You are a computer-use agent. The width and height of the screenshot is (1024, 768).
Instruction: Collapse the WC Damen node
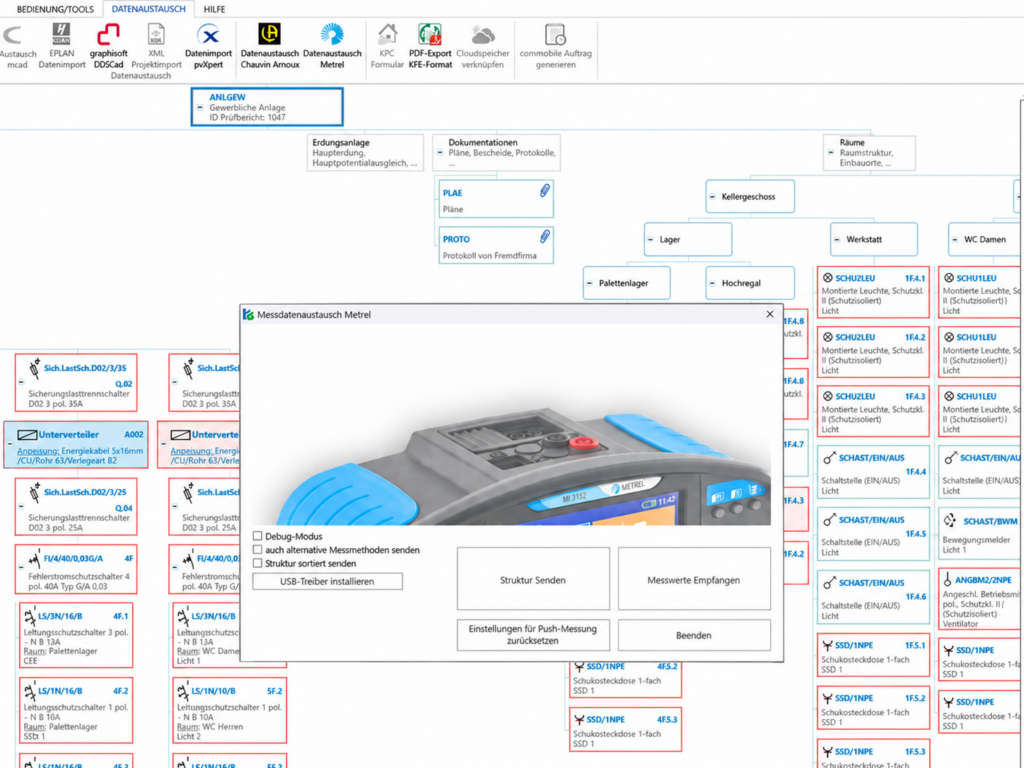point(955,240)
